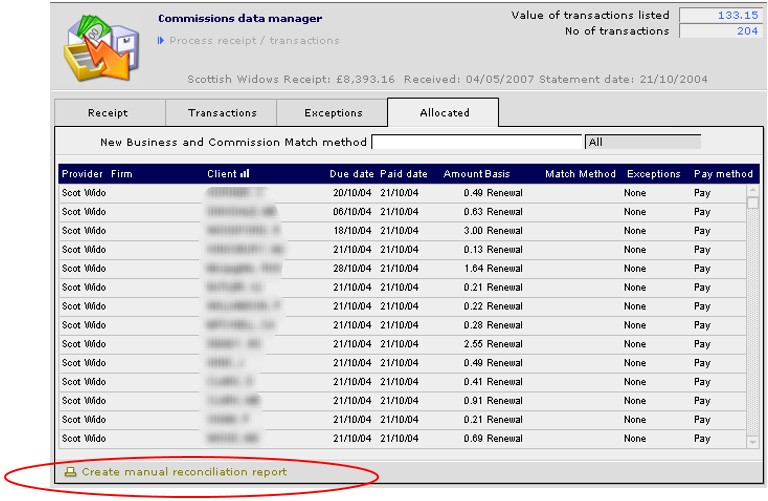768x501 pixels.
Task: Click the Pay method column header
Action: click(x=723, y=174)
